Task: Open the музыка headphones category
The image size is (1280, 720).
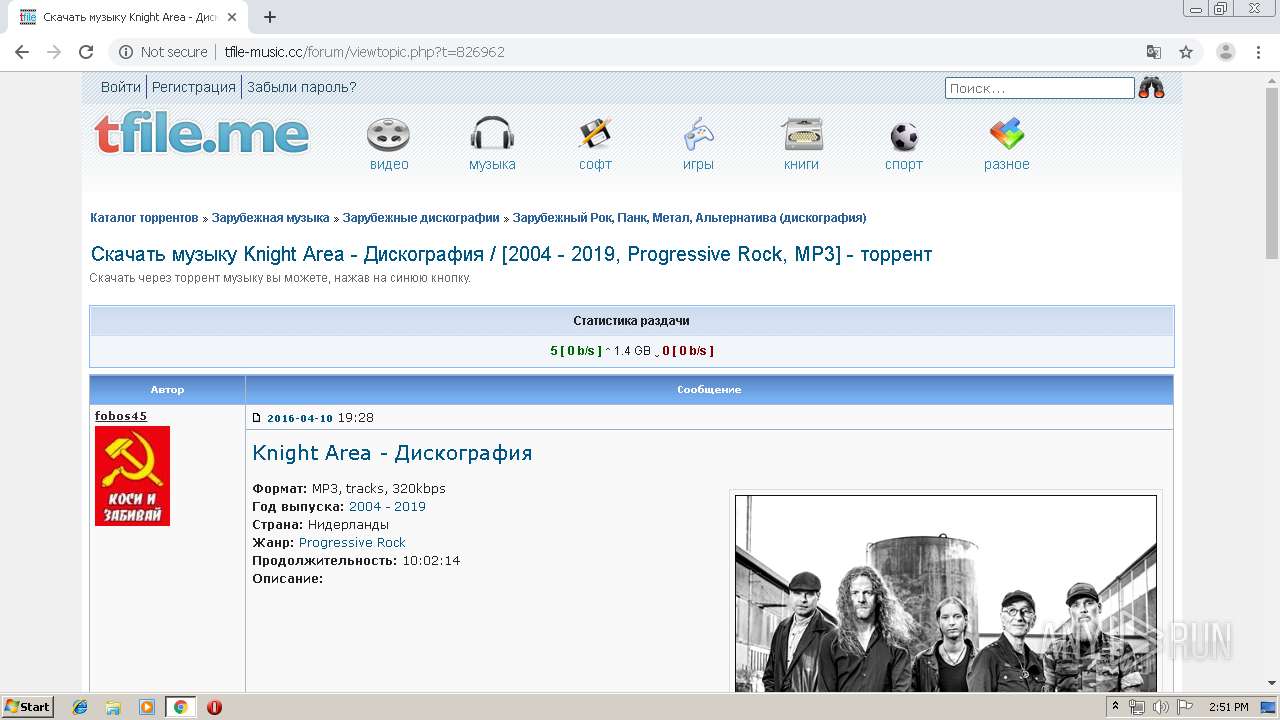Action: 492,135
